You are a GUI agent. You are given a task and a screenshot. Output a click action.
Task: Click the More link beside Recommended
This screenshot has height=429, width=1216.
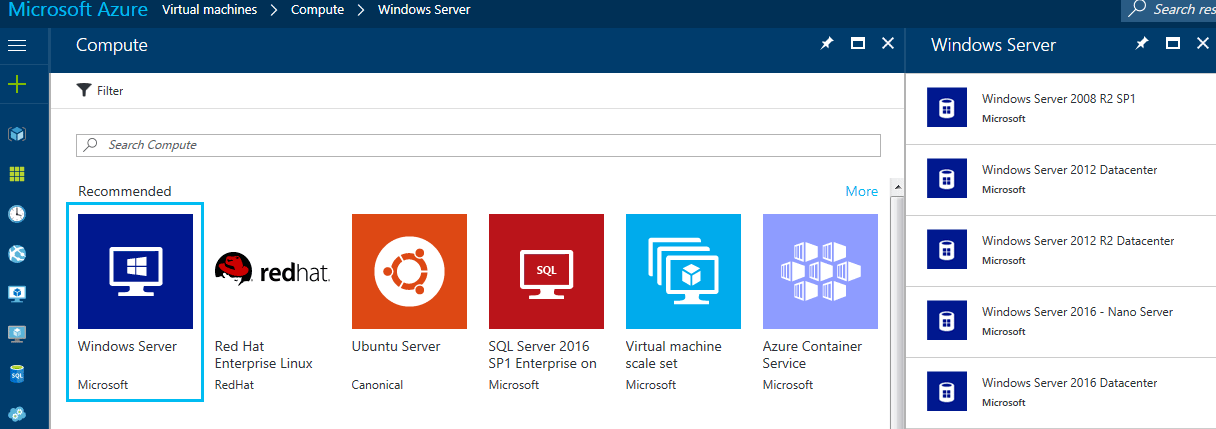pos(862,191)
